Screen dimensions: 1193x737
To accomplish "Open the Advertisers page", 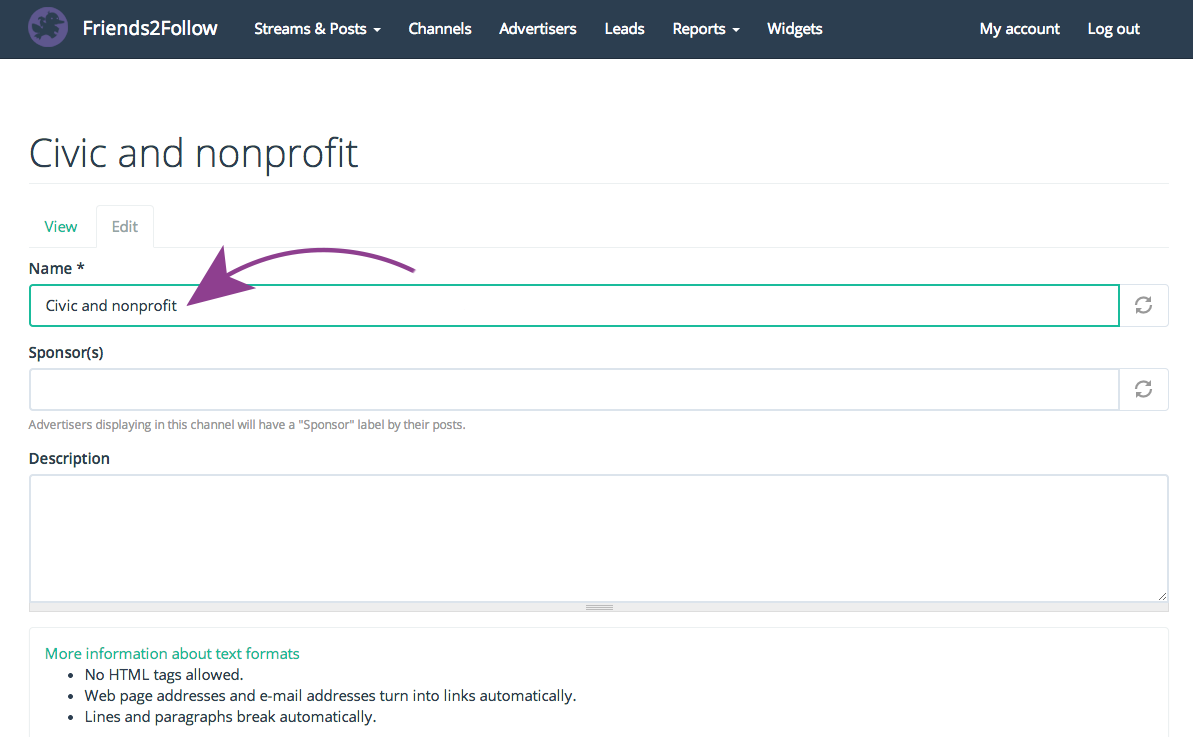I will pos(538,29).
